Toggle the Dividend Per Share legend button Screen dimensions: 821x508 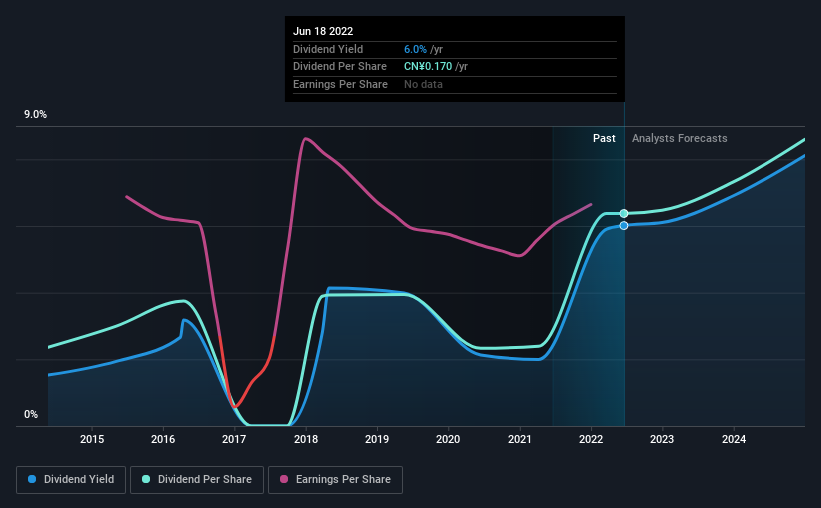click(197, 480)
